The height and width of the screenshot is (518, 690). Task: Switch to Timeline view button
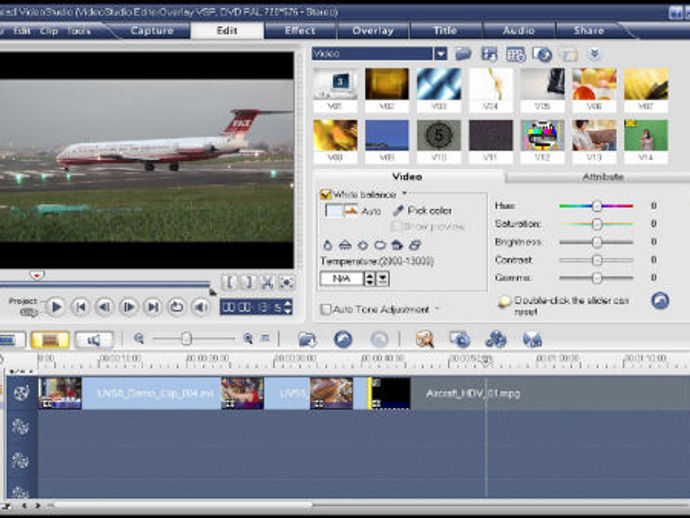(x=50, y=340)
